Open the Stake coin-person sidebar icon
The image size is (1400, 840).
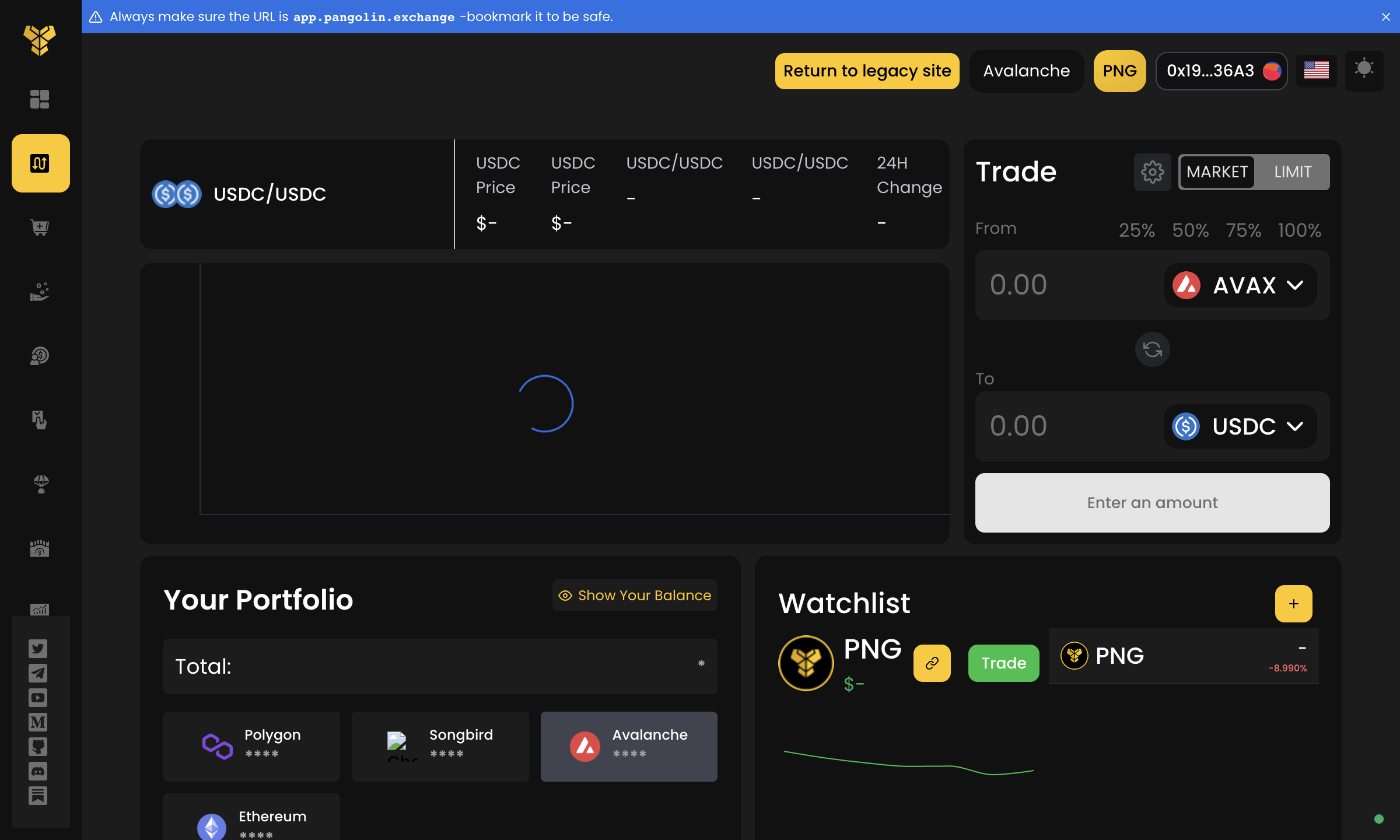(40, 356)
